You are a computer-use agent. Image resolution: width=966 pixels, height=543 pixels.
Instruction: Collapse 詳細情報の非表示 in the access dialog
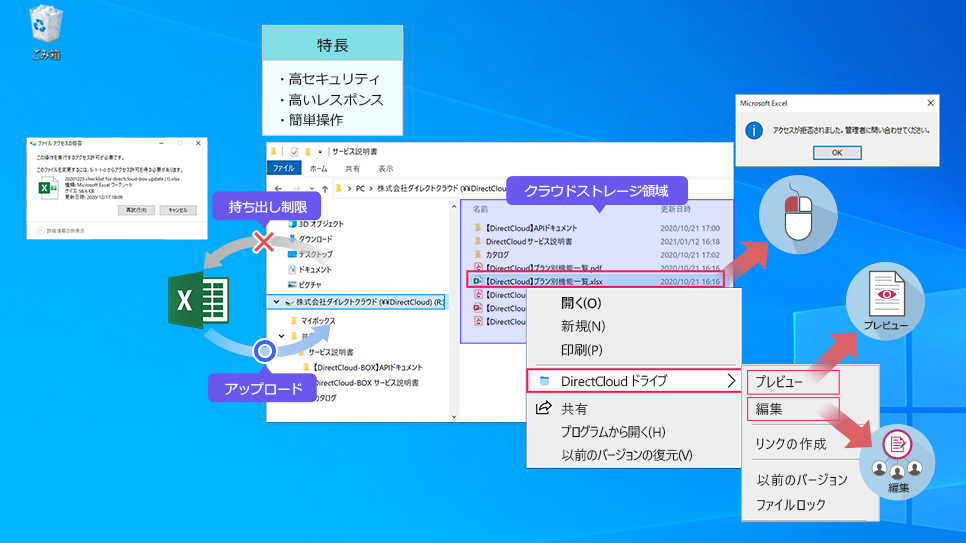[x=60, y=231]
